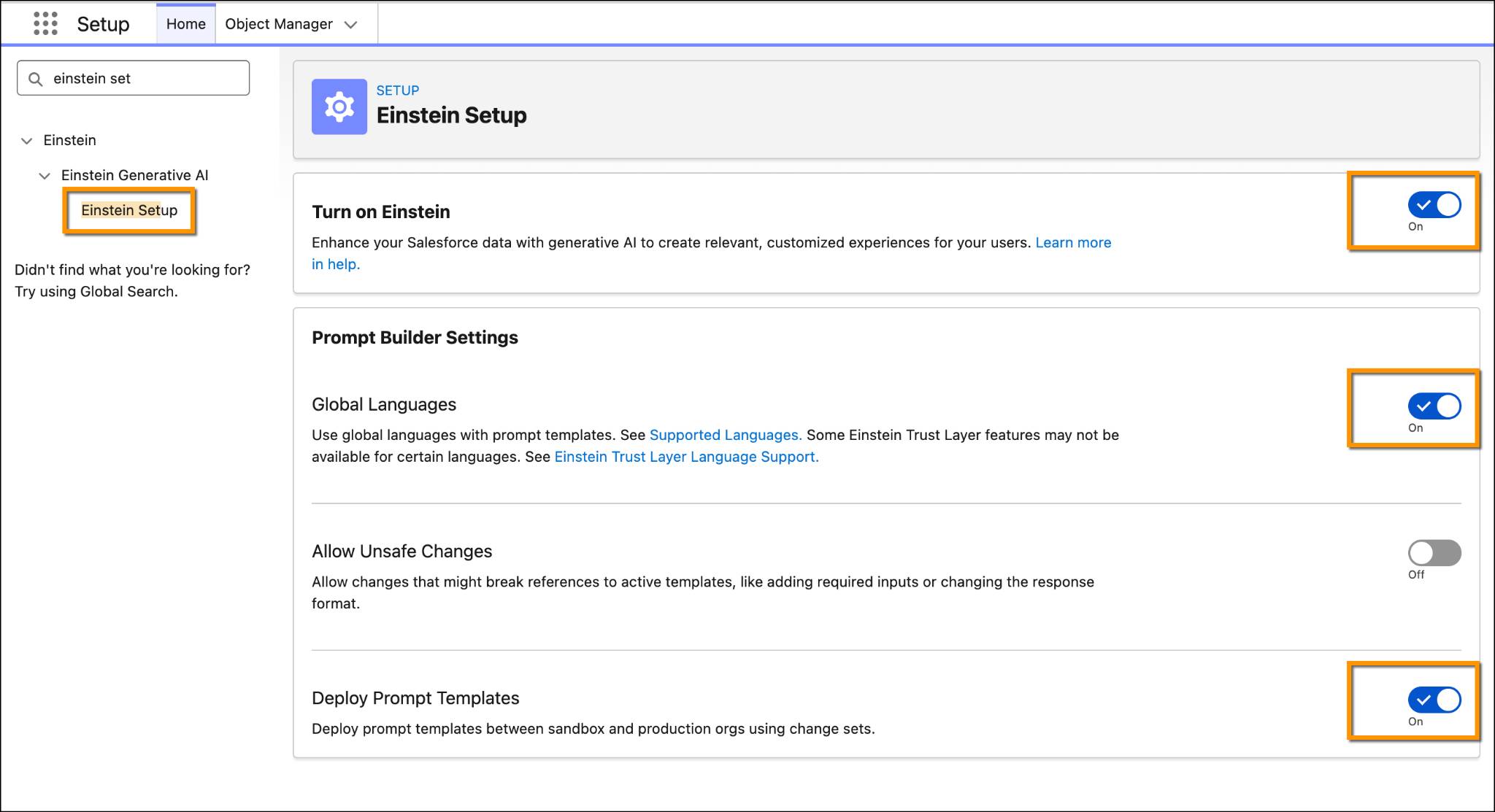Click the Prompt Builder Settings heading
Viewport: 1495px width, 812px height.
point(415,337)
